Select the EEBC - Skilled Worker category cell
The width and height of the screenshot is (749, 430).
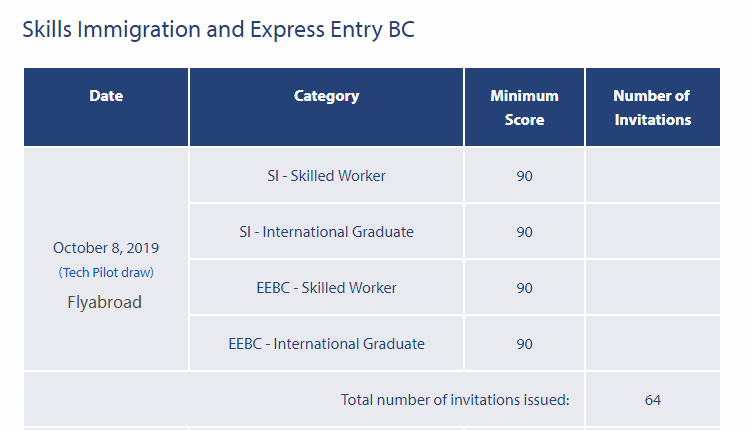[x=326, y=288]
